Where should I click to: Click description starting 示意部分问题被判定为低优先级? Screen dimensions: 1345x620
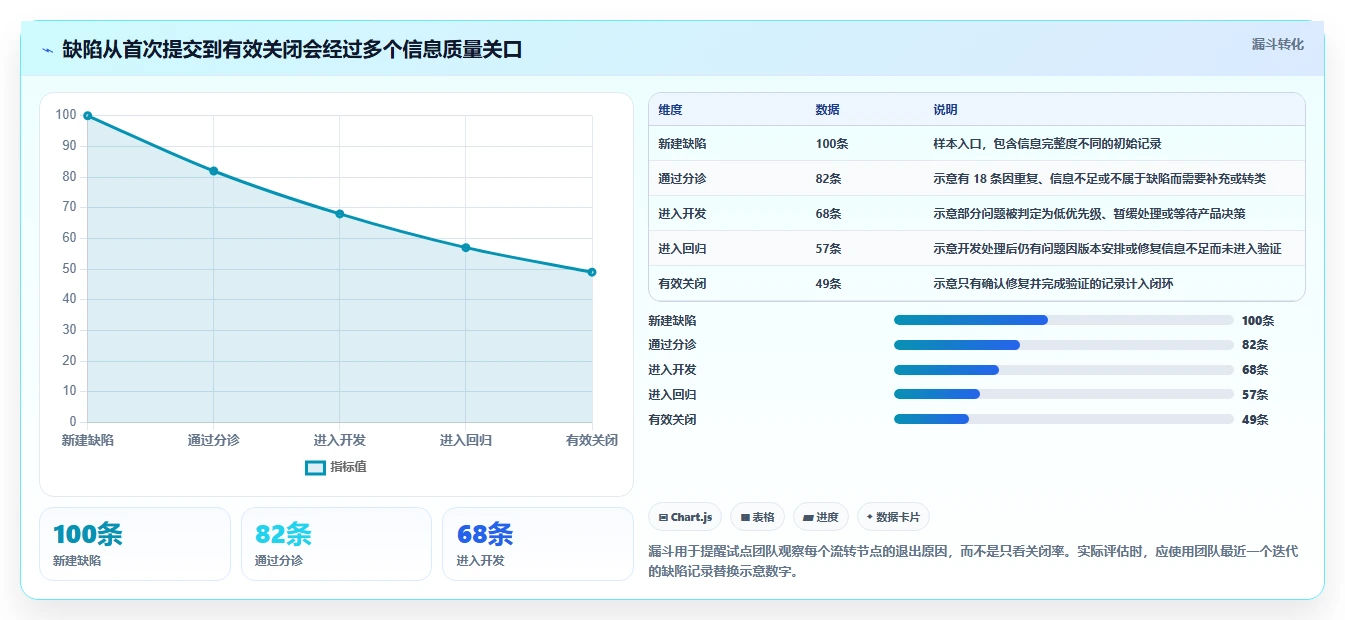[x=1089, y=214]
